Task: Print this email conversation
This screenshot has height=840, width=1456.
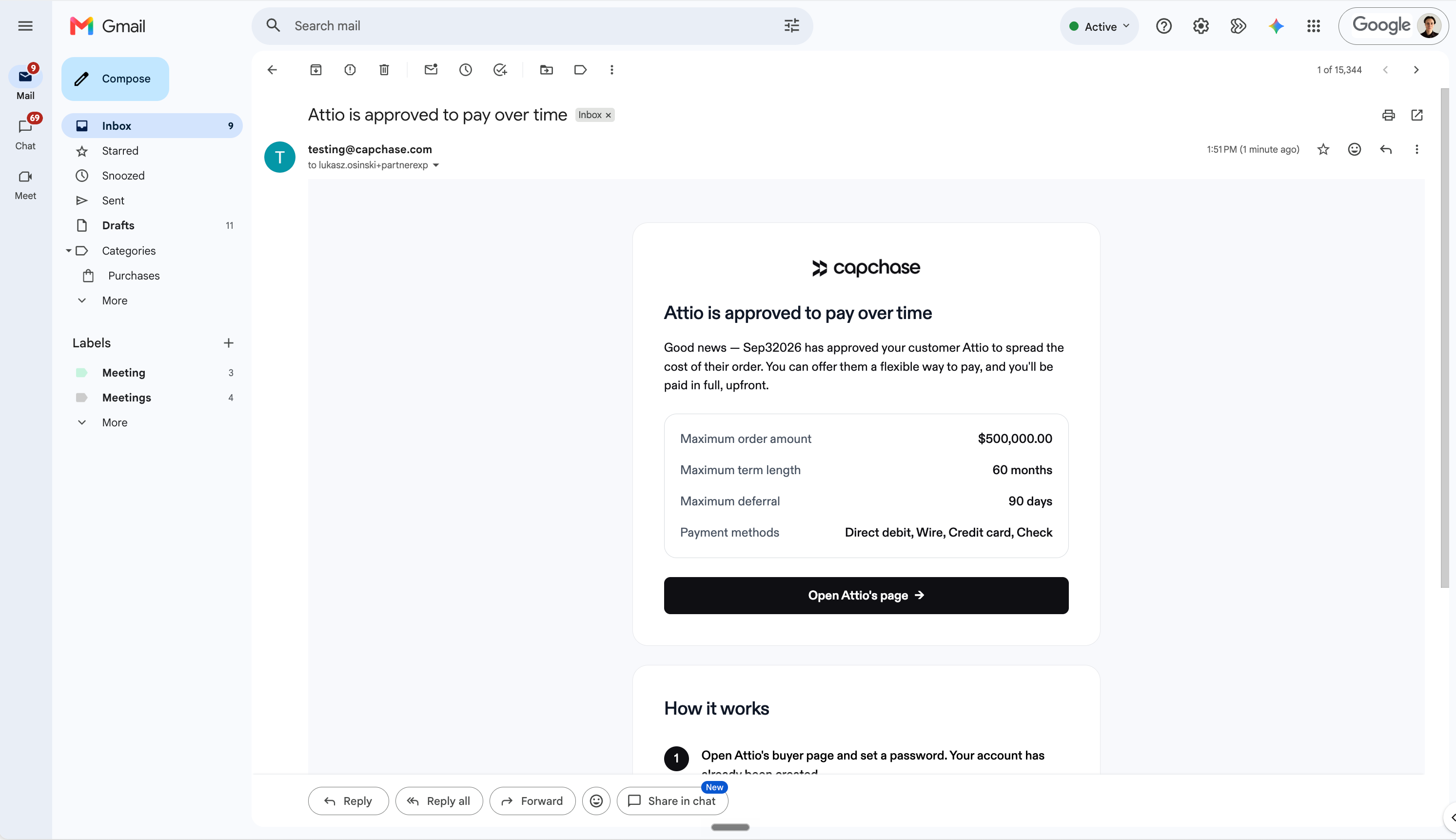Action: (1389, 115)
